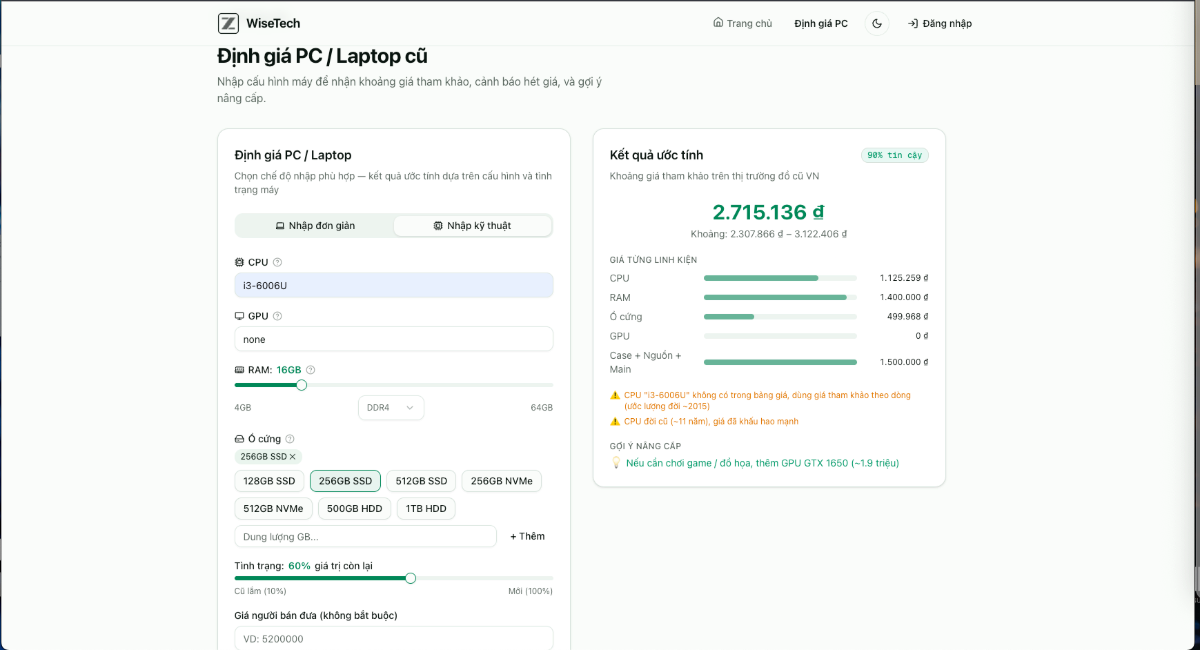Switch to Nhập kỹ thuật mode
The image size is (1200, 650).
pyautogui.click(x=472, y=226)
